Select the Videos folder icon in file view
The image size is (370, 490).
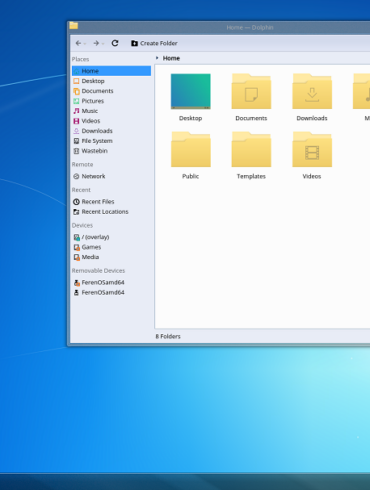[312, 149]
